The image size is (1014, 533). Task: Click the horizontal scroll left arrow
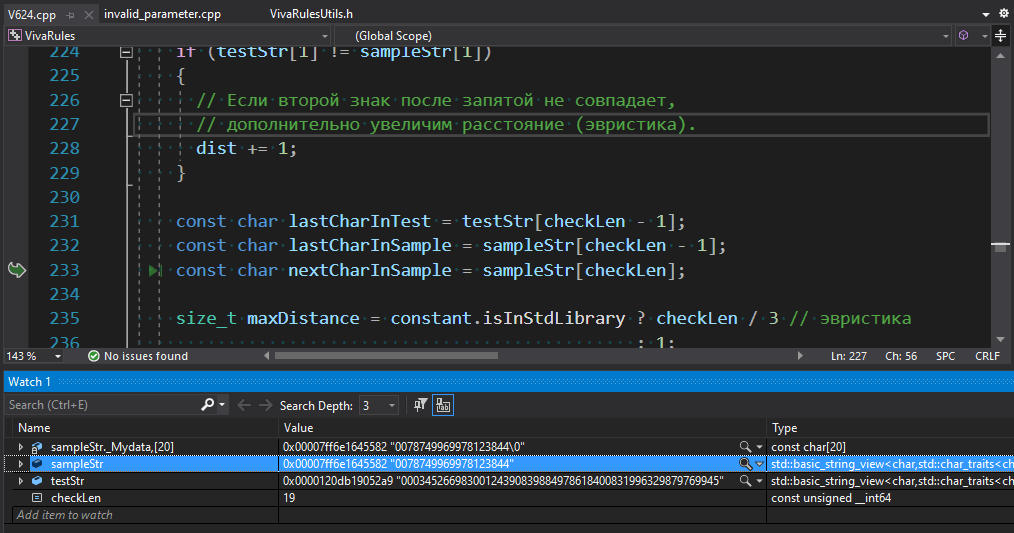[x=266, y=356]
